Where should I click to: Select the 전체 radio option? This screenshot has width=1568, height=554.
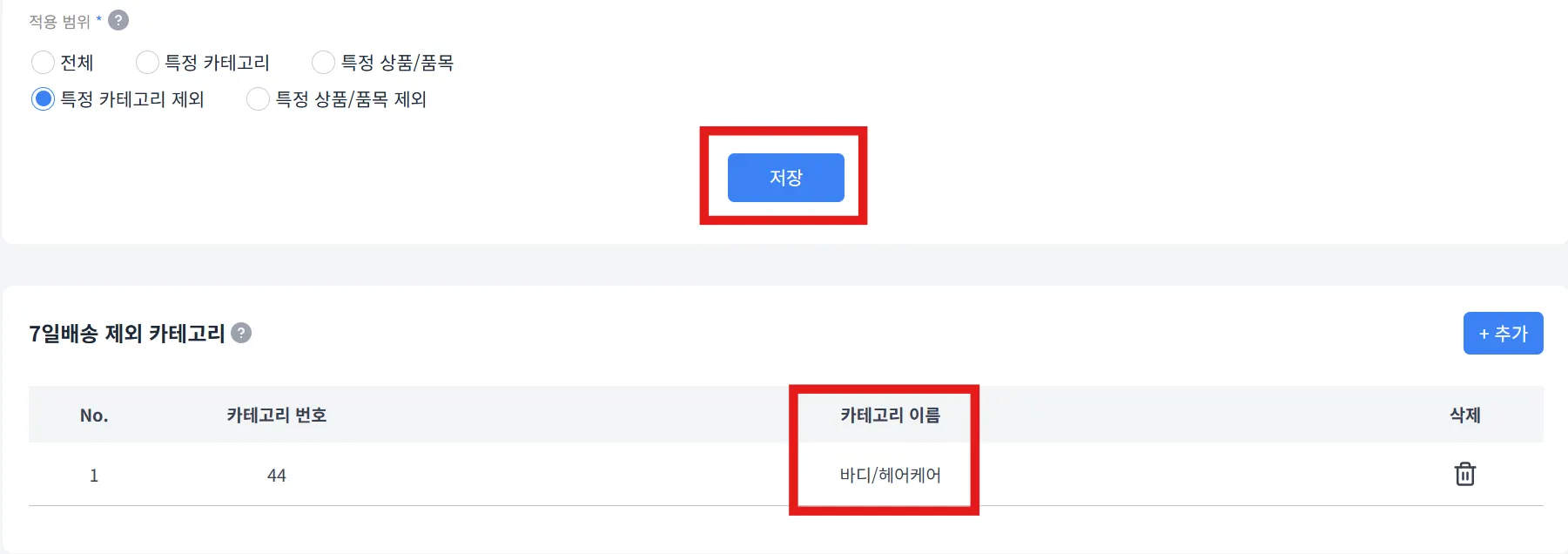coord(43,63)
